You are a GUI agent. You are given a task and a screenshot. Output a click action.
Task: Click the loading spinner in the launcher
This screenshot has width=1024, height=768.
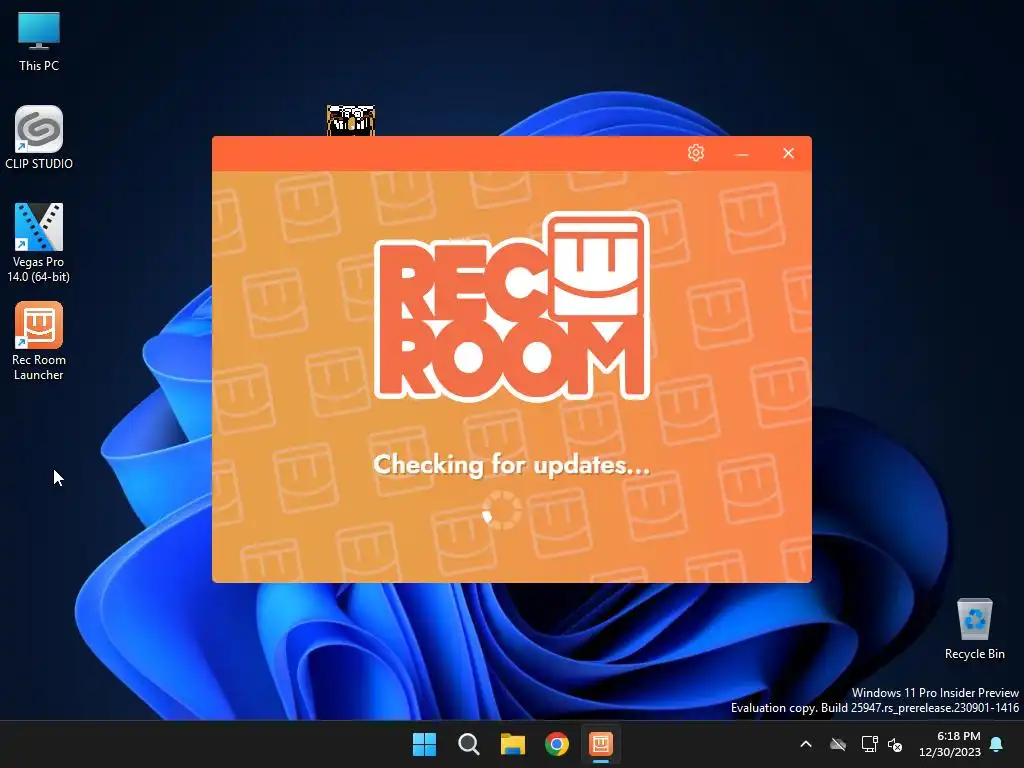[502, 509]
